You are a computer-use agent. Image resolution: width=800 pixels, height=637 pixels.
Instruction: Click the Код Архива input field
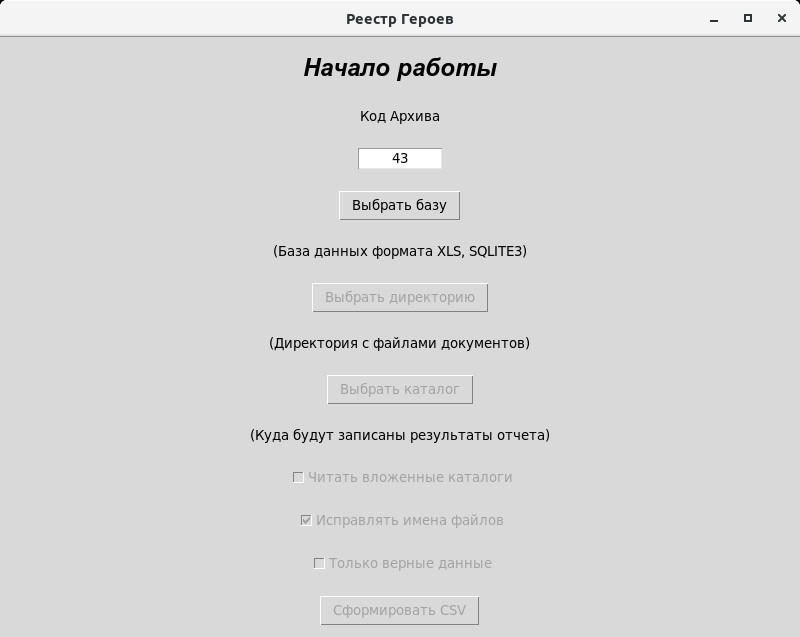(399, 158)
